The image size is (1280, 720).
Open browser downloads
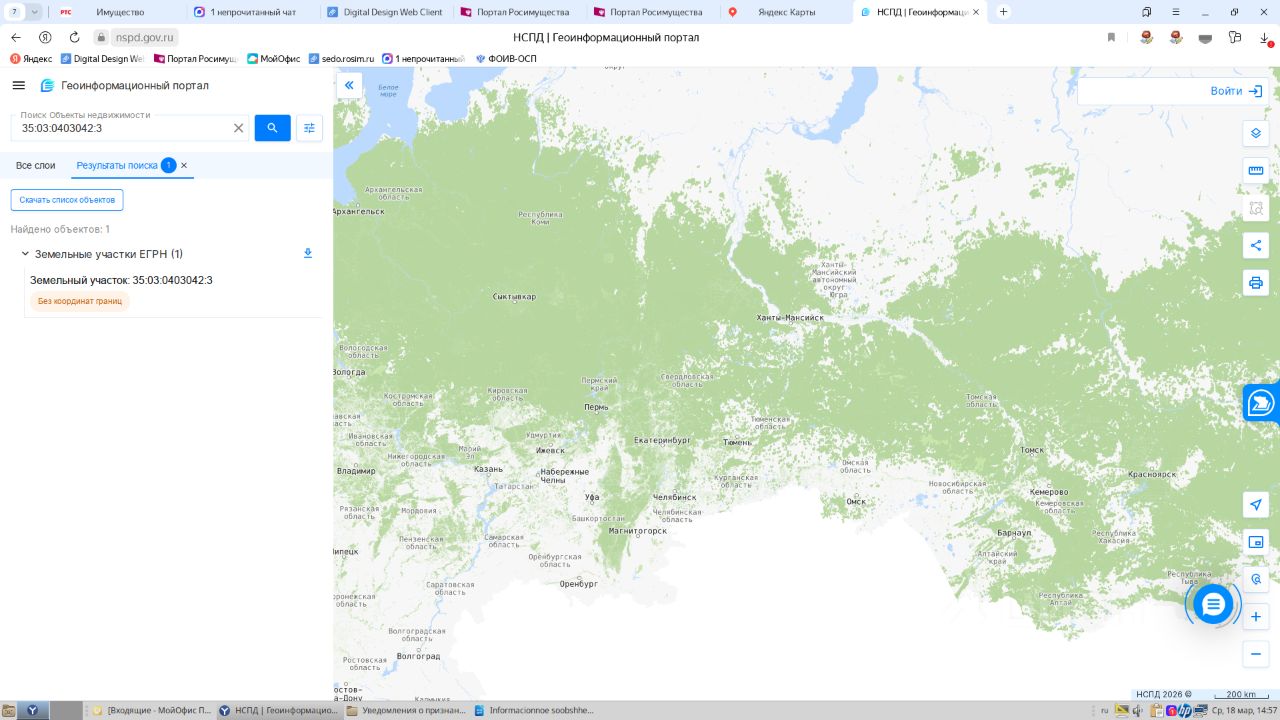click(x=1265, y=37)
